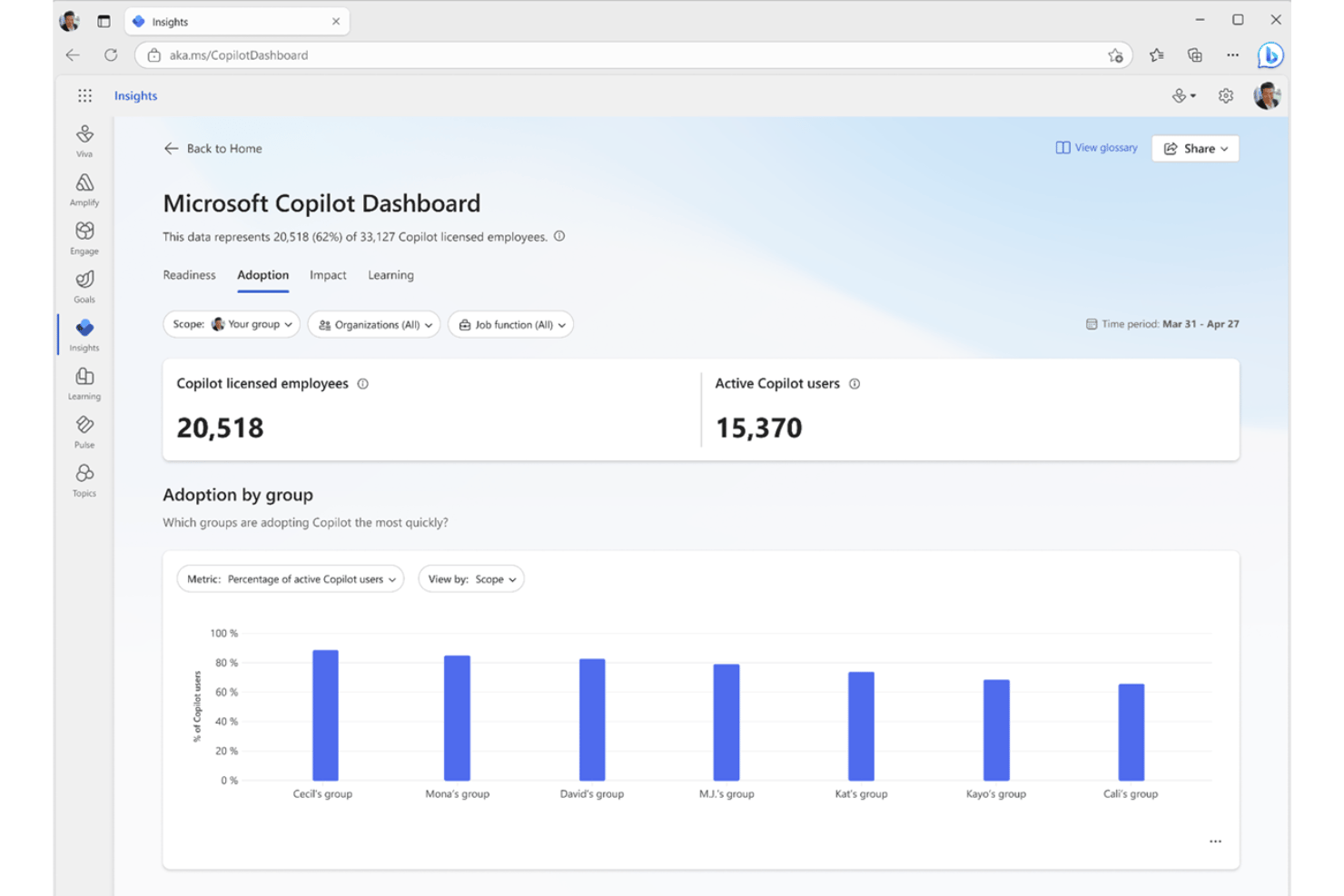Go to Engage in sidebar

click(84, 238)
